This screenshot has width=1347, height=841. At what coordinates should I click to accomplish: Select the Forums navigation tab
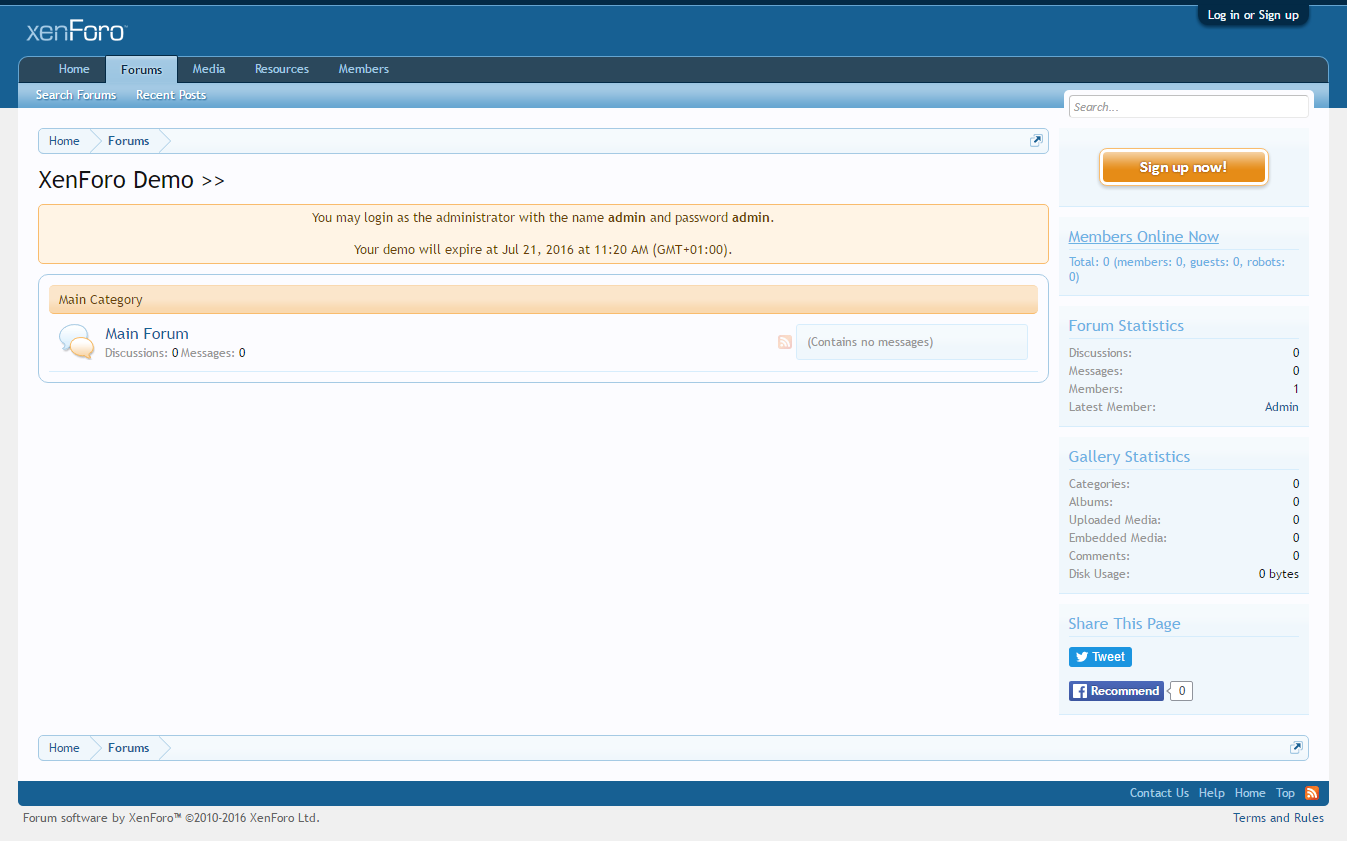pos(141,69)
